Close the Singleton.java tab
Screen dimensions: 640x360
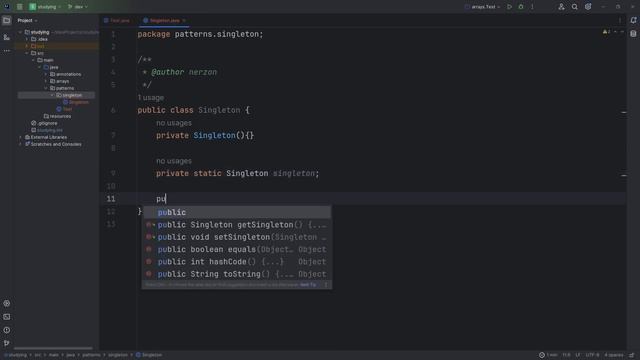click(184, 20)
